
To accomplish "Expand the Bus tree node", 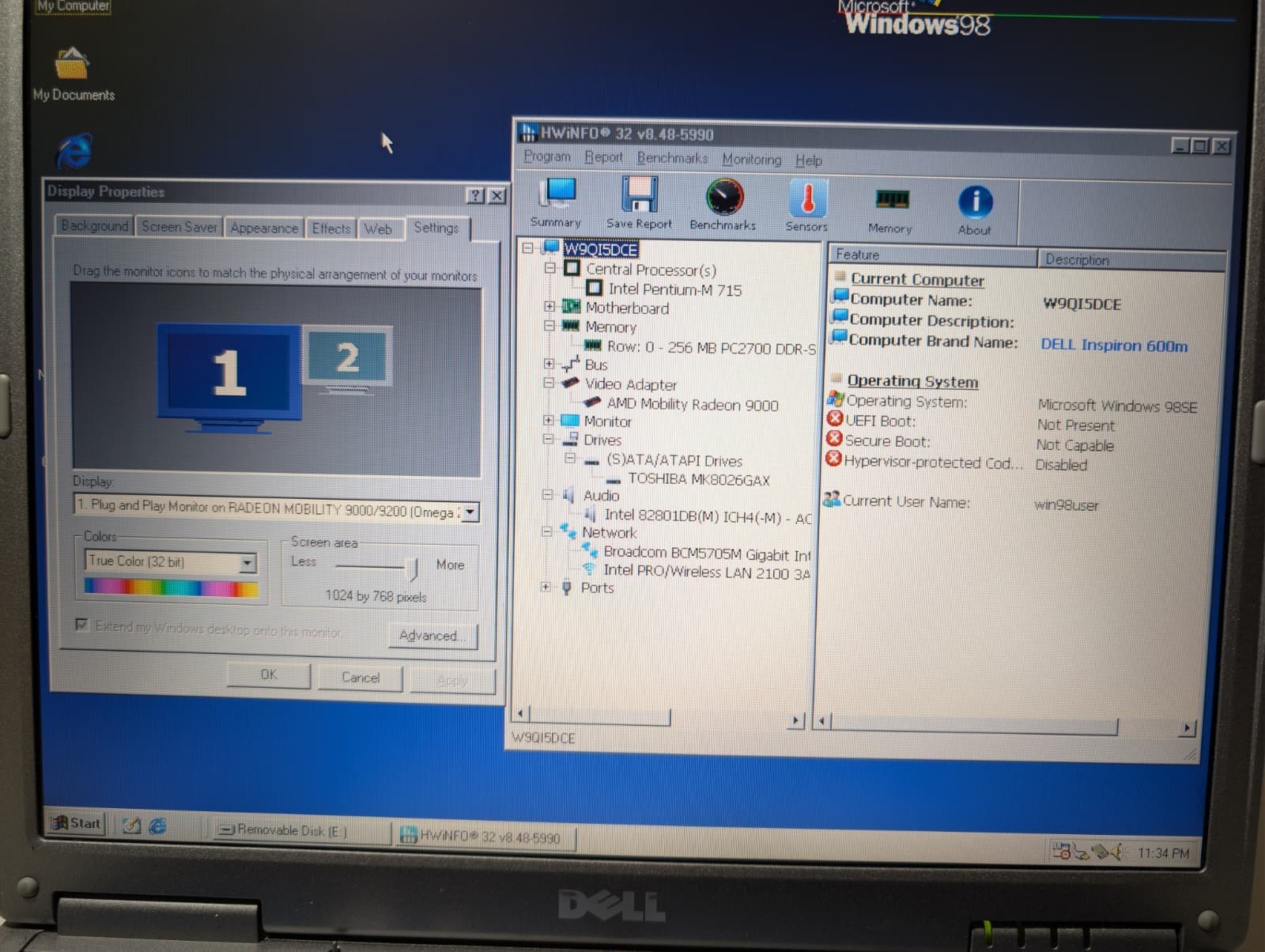I will [x=549, y=364].
